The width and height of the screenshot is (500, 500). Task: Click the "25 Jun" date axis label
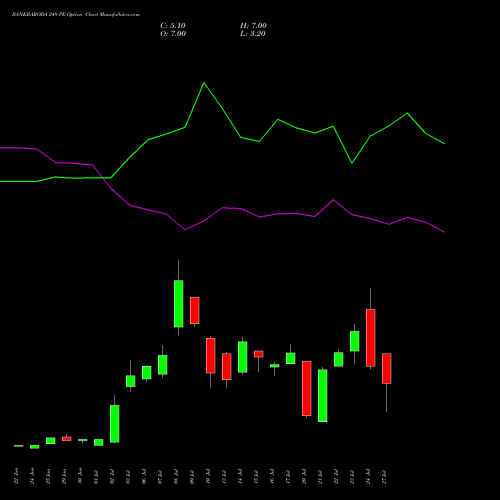(48, 476)
